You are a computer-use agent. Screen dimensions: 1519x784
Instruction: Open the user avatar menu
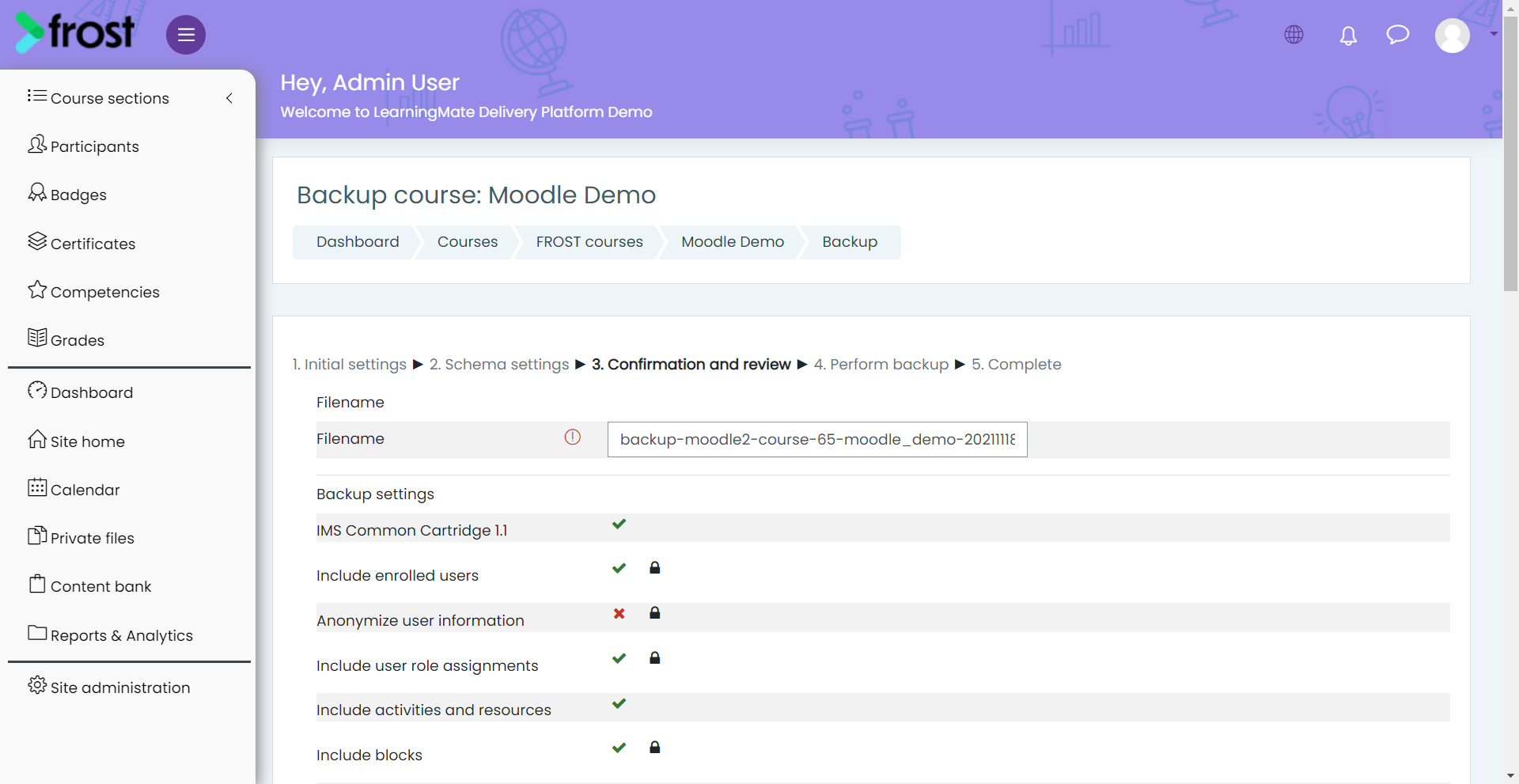coord(1453,36)
